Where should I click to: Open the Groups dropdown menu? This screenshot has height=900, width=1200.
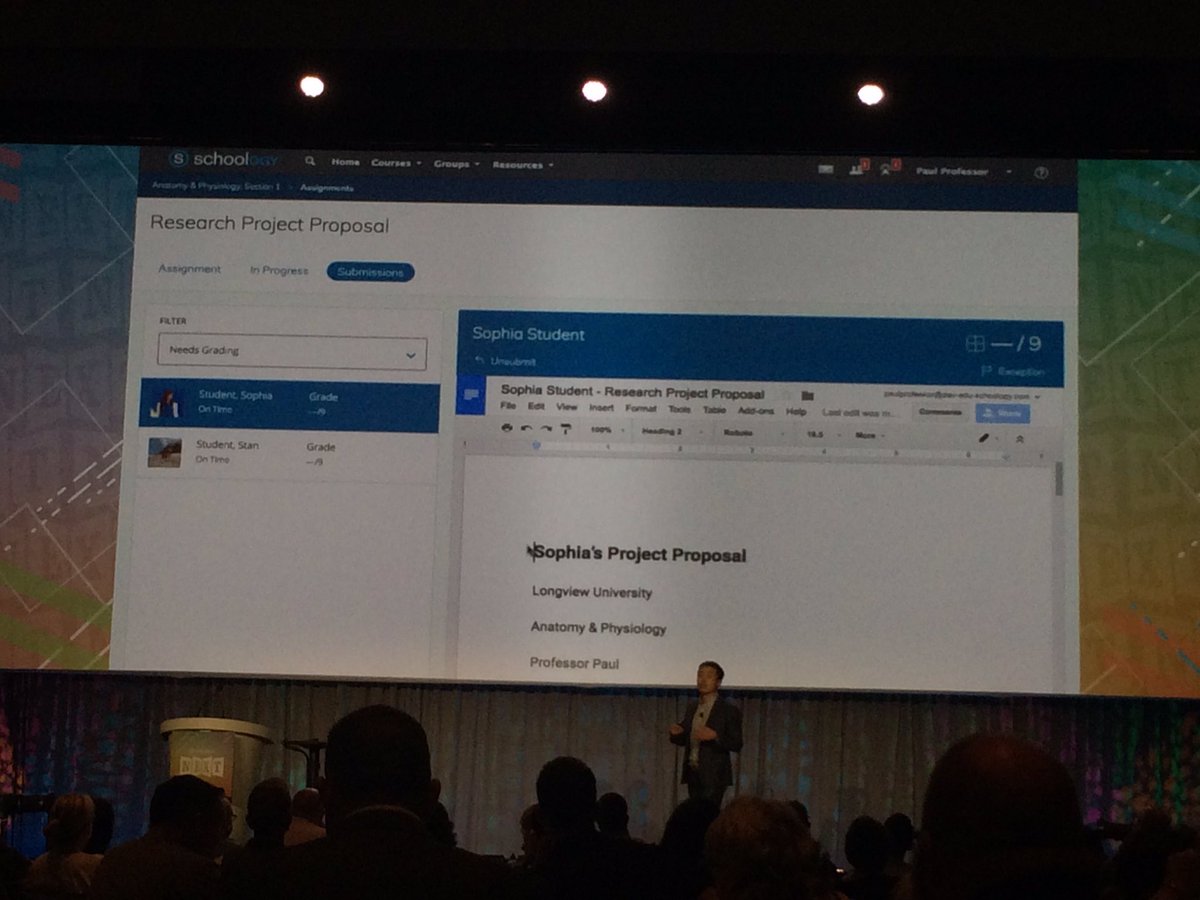coord(457,164)
